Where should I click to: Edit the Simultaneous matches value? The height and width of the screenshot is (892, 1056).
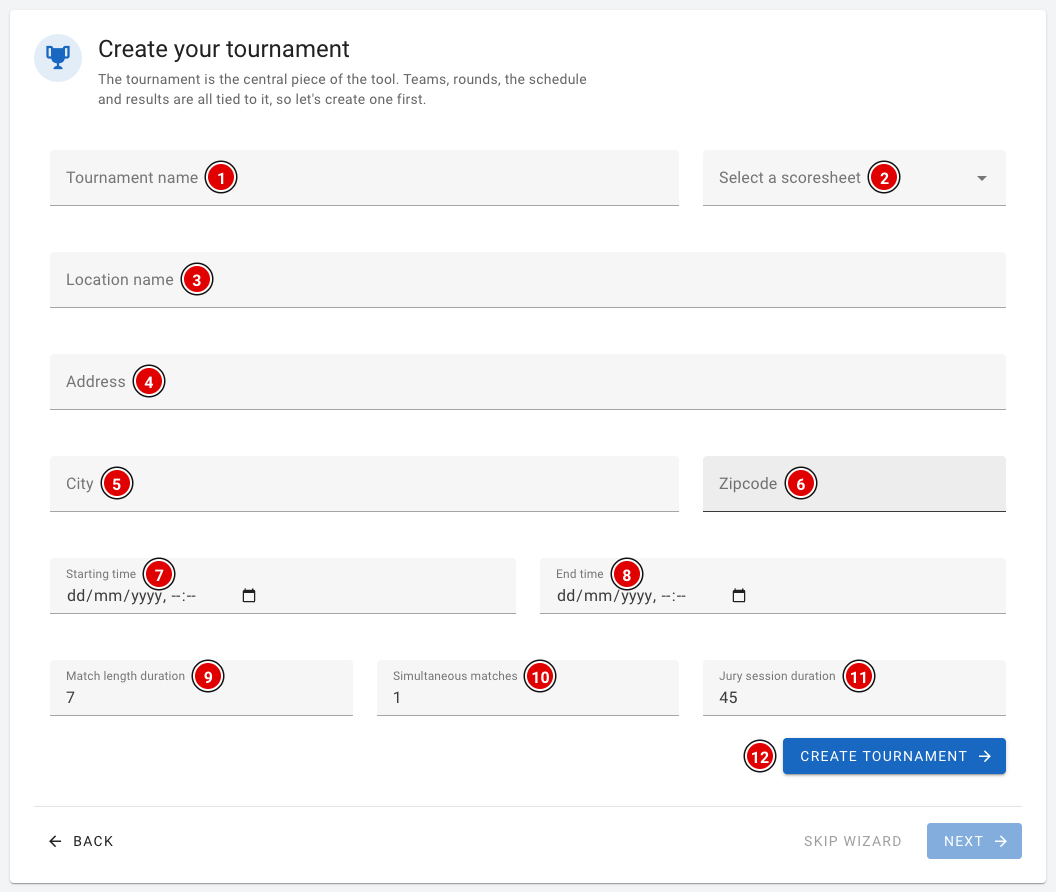[528, 688]
